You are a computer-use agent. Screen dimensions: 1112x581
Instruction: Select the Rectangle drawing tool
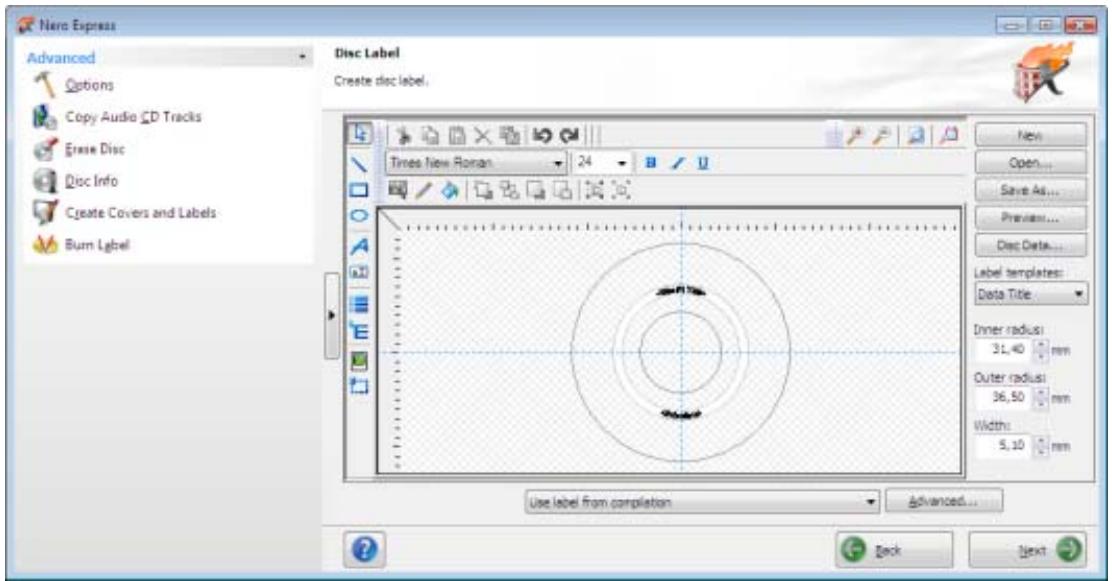click(x=360, y=190)
